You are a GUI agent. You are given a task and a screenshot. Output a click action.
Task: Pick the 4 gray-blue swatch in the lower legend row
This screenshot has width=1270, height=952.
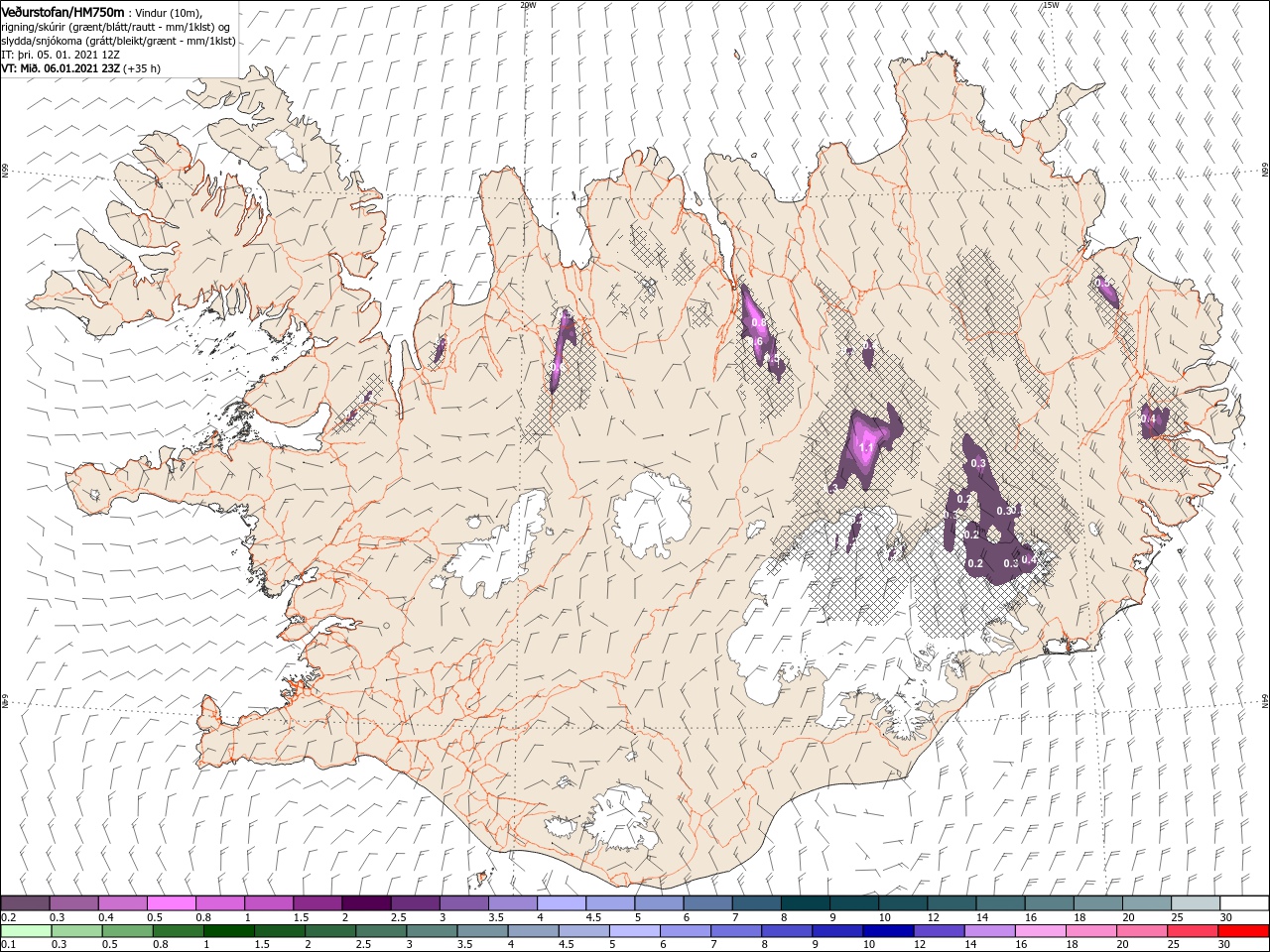[533, 930]
